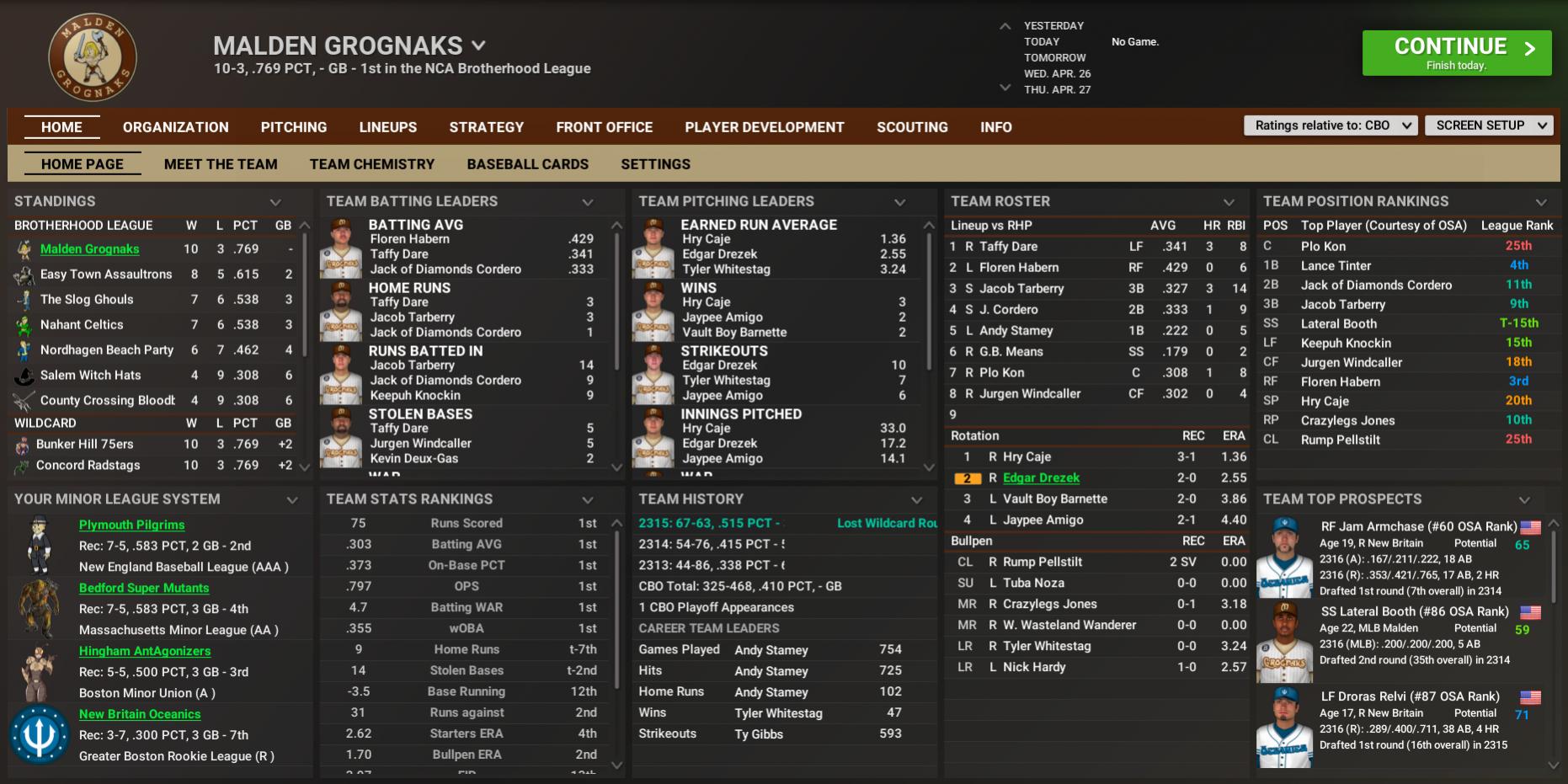Click the USA flag beside Jam Armchase
The height and width of the screenshot is (784, 1568).
pyautogui.click(x=1530, y=527)
